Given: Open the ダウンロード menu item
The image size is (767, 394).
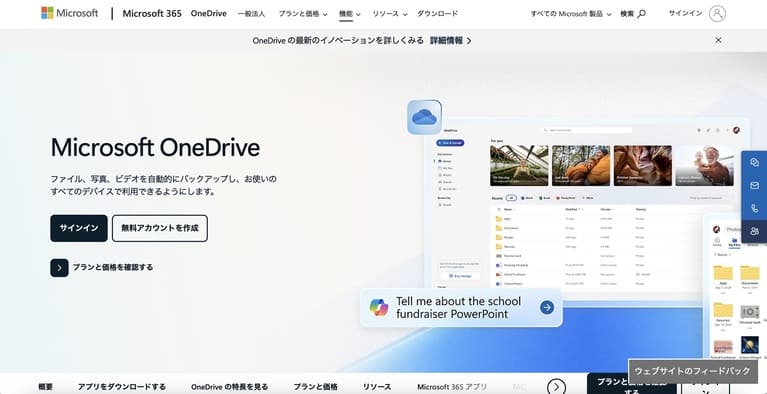Looking at the screenshot, I should click(x=437, y=14).
